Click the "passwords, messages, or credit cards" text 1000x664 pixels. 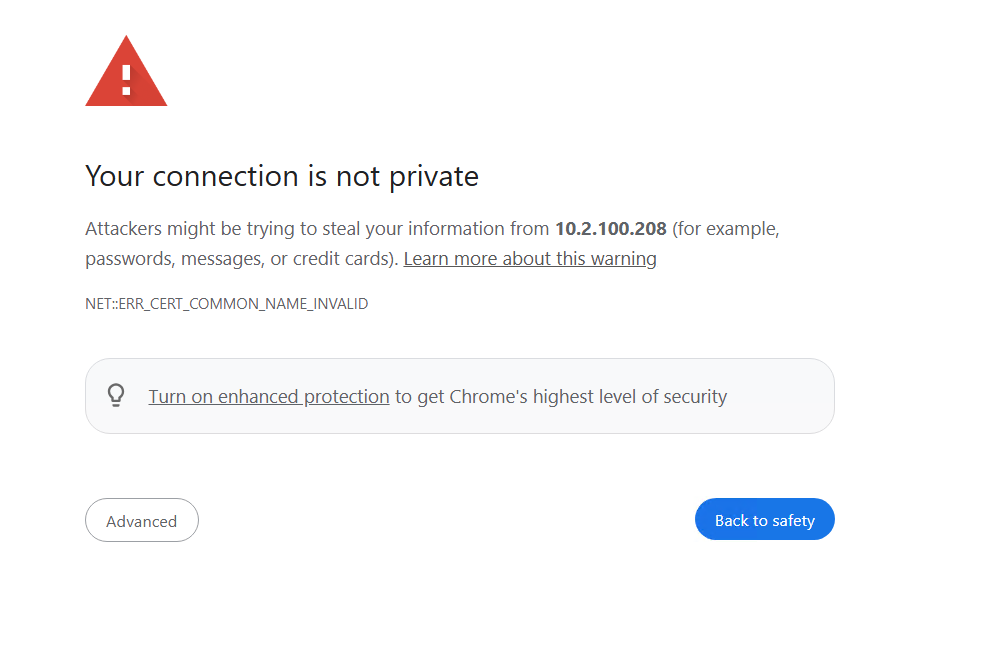tap(240, 259)
